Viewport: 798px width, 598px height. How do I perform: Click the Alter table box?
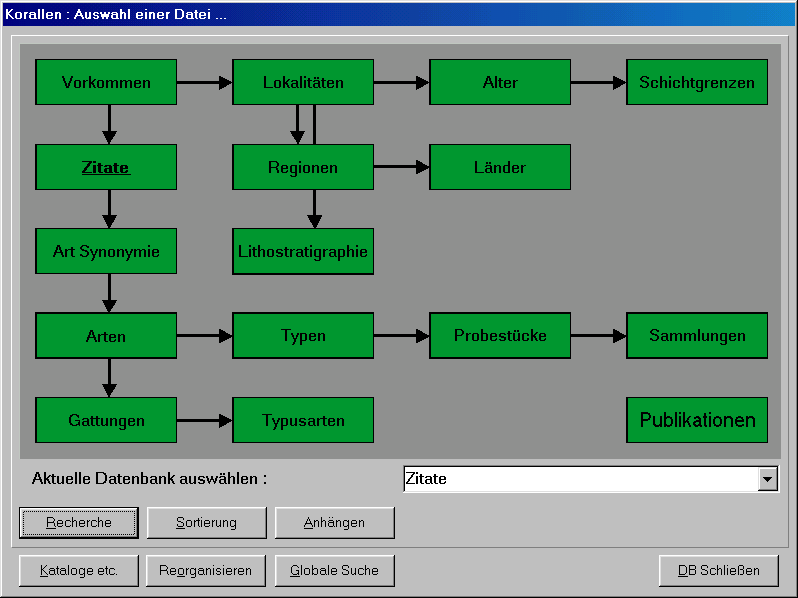click(500, 82)
